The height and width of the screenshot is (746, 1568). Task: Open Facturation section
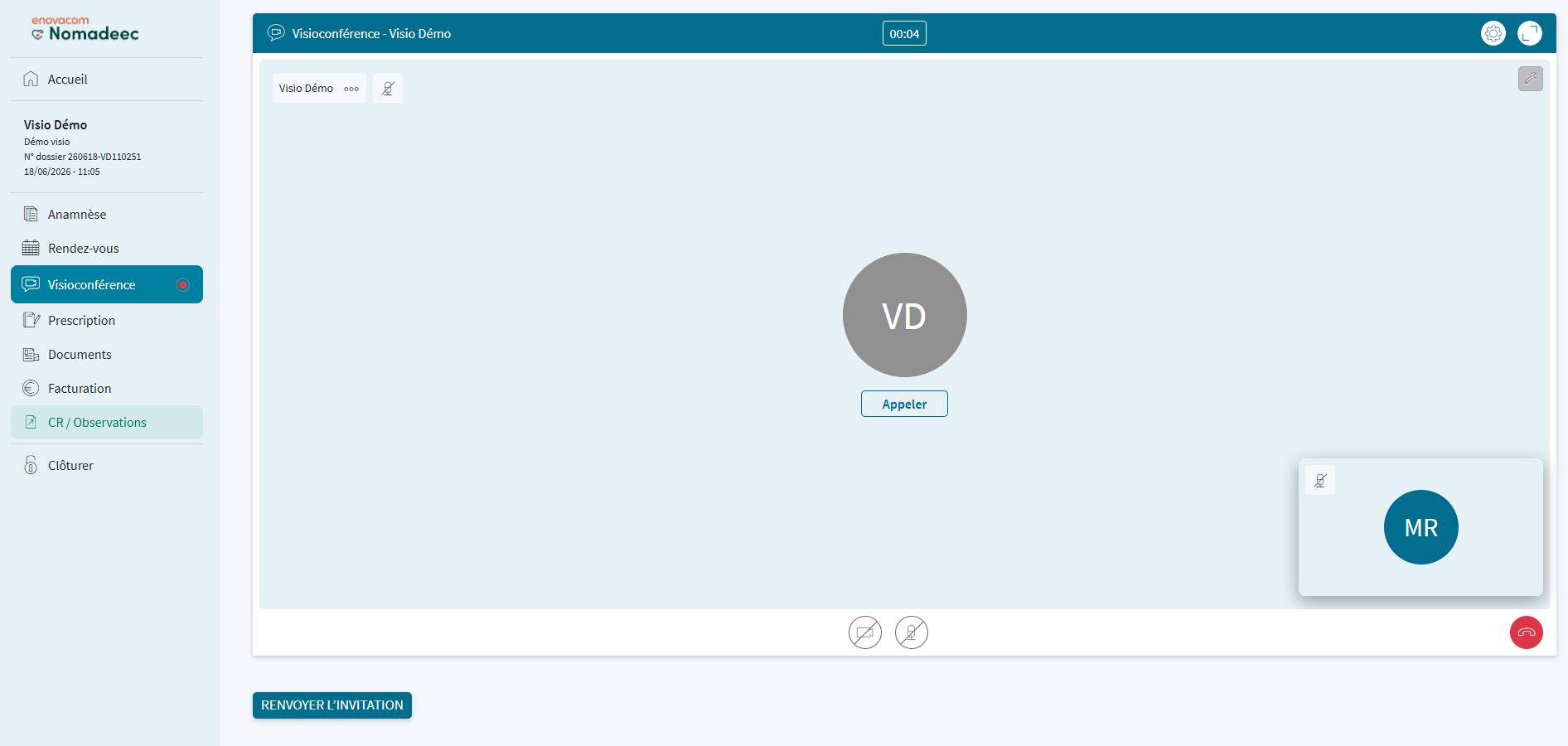(x=107, y=388)
